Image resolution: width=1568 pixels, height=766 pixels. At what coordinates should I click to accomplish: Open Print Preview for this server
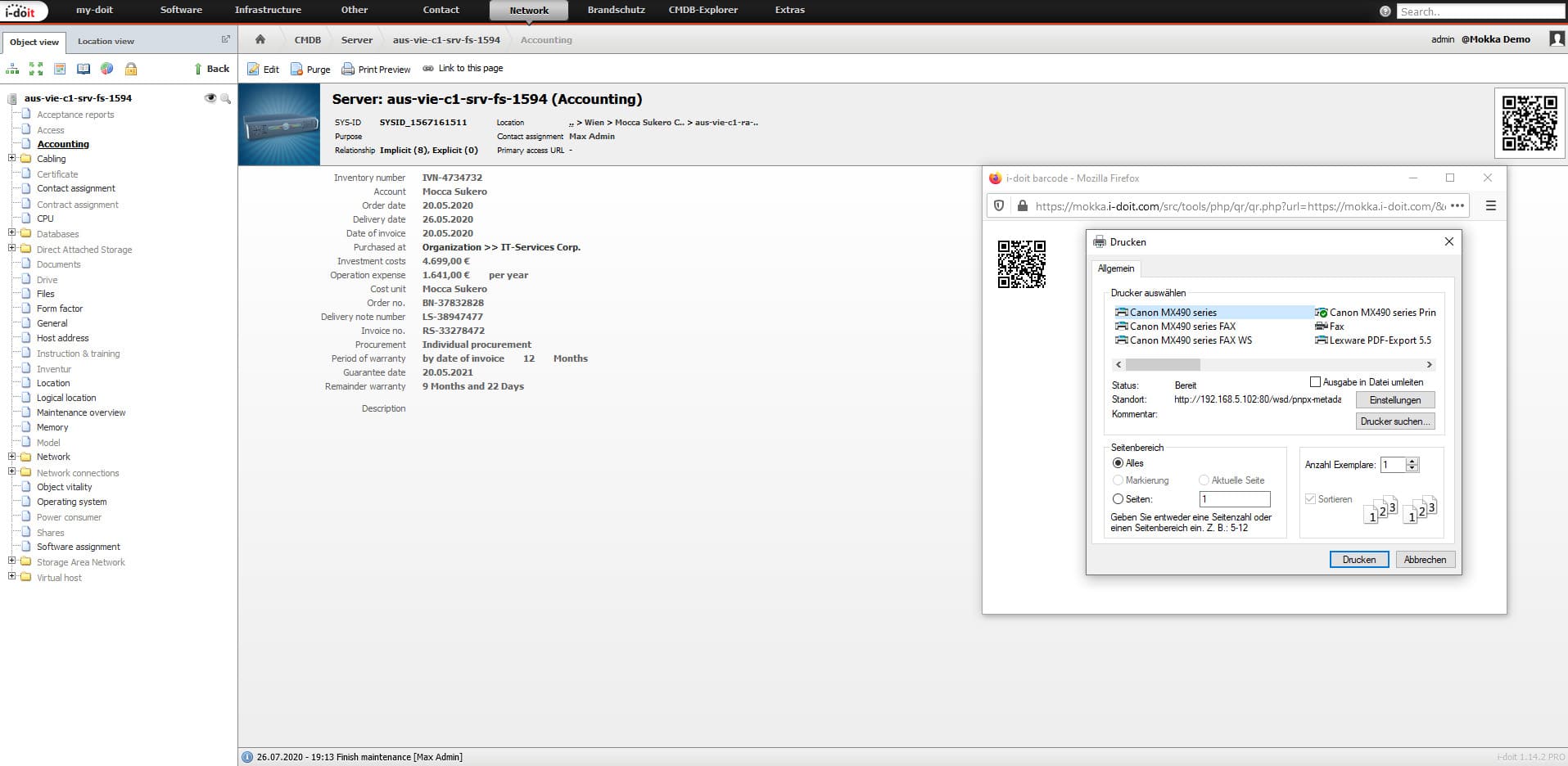[376, 69]
